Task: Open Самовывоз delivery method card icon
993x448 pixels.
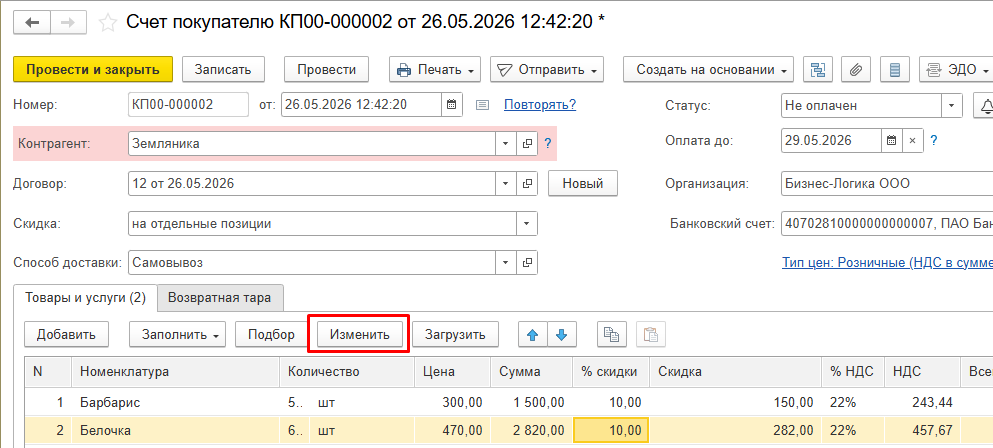Action: tap(527, 262)
